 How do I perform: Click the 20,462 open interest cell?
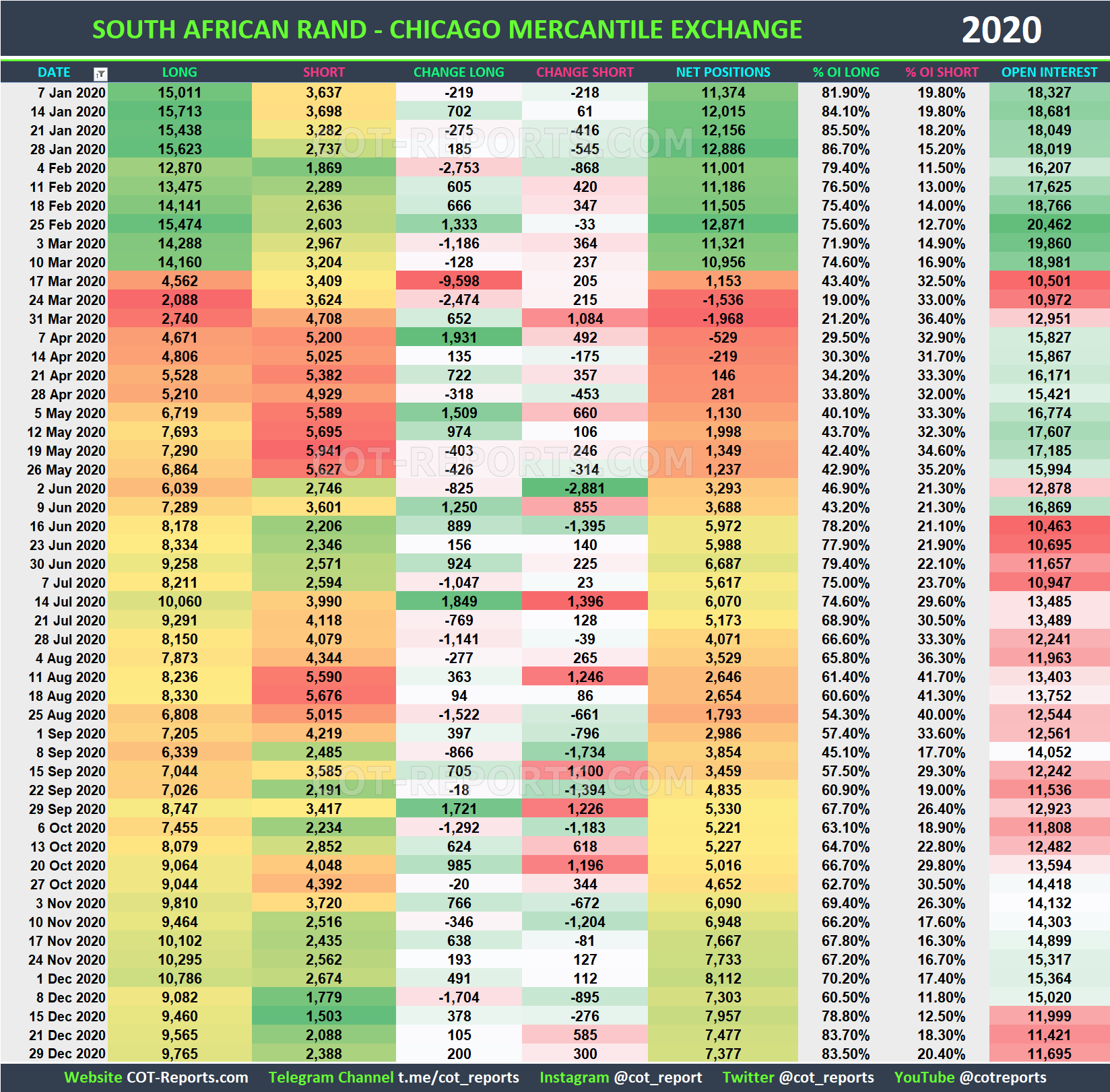(x=1049, y=225)
